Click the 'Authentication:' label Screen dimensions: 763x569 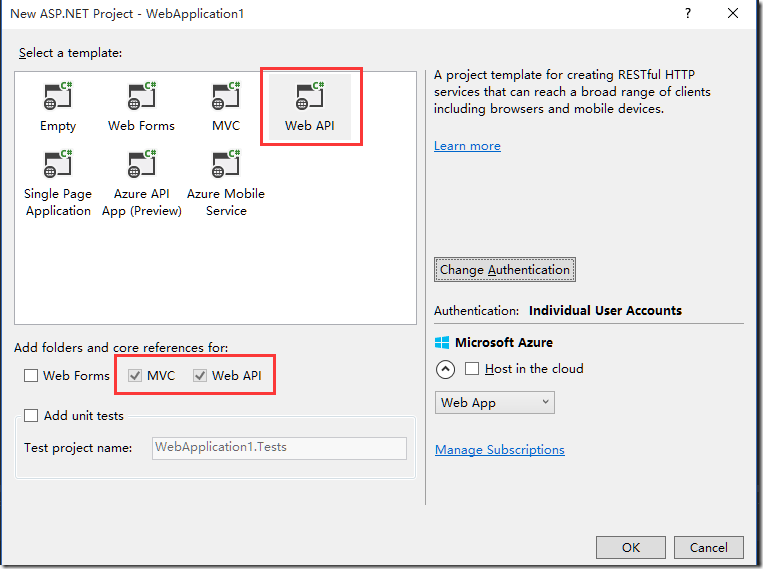[x=476, y=311]
